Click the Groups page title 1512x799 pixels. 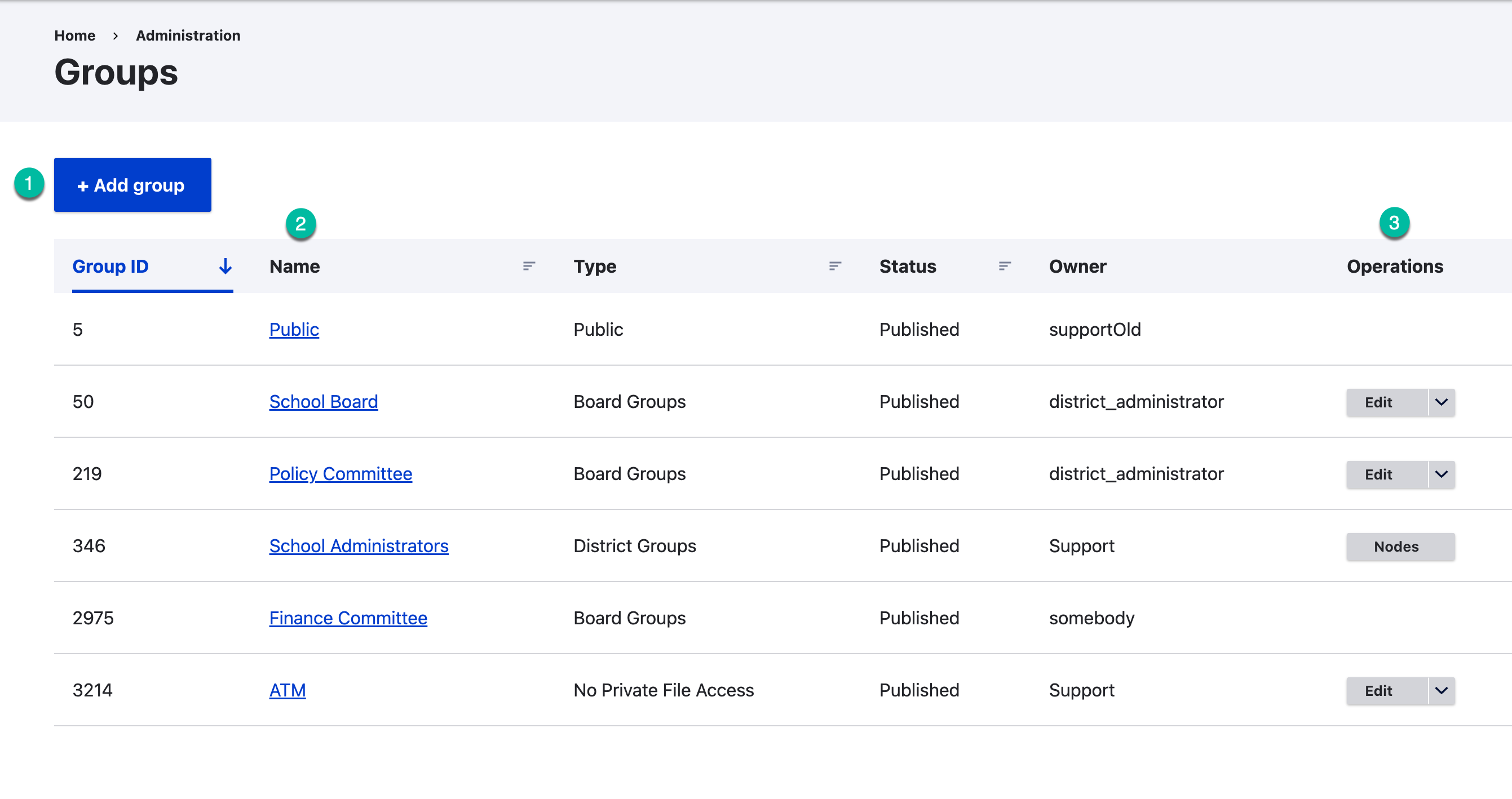[116, 73]
